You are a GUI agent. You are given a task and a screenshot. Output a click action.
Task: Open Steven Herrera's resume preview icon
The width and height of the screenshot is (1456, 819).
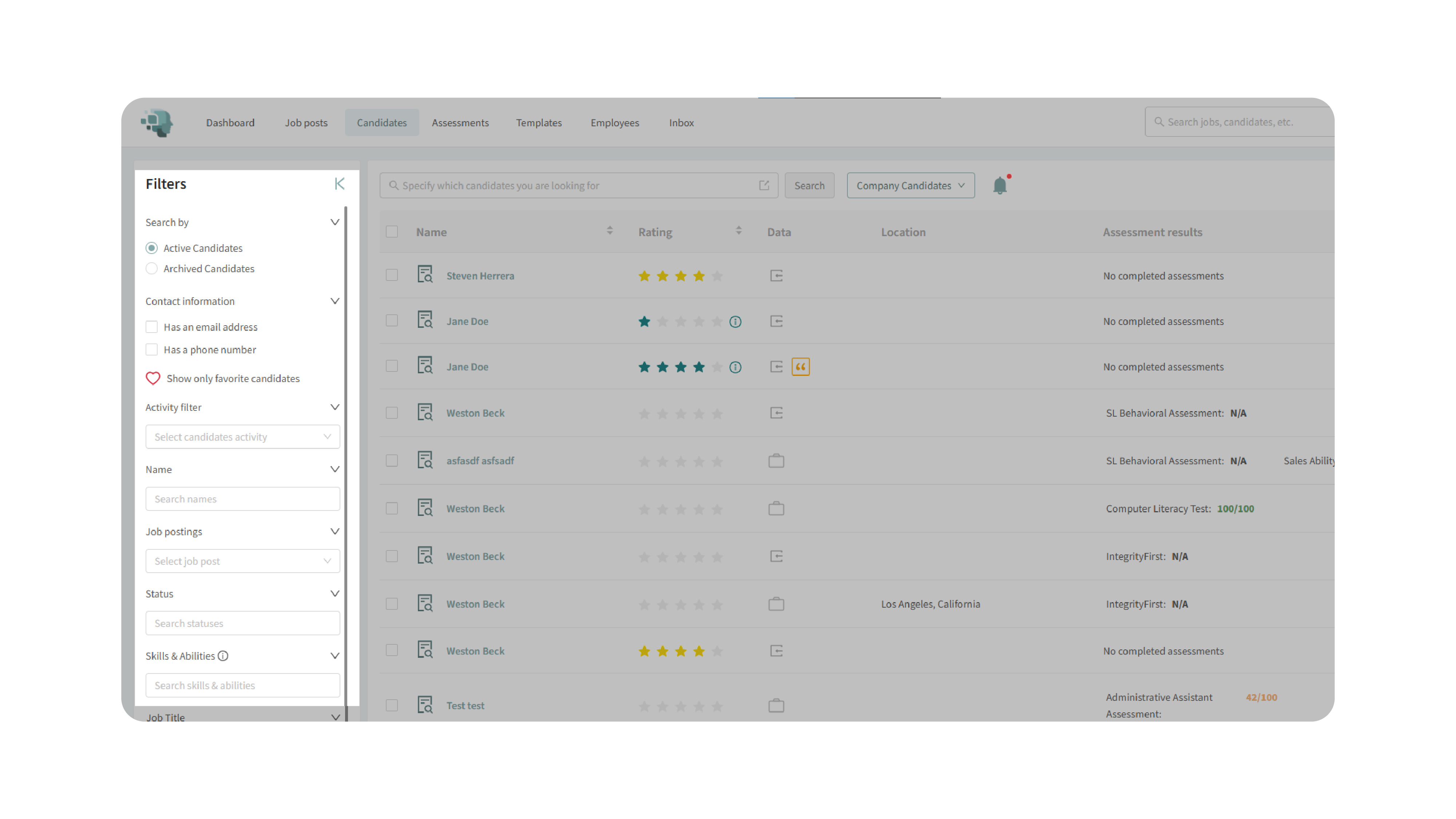click(x=424, y=275)
